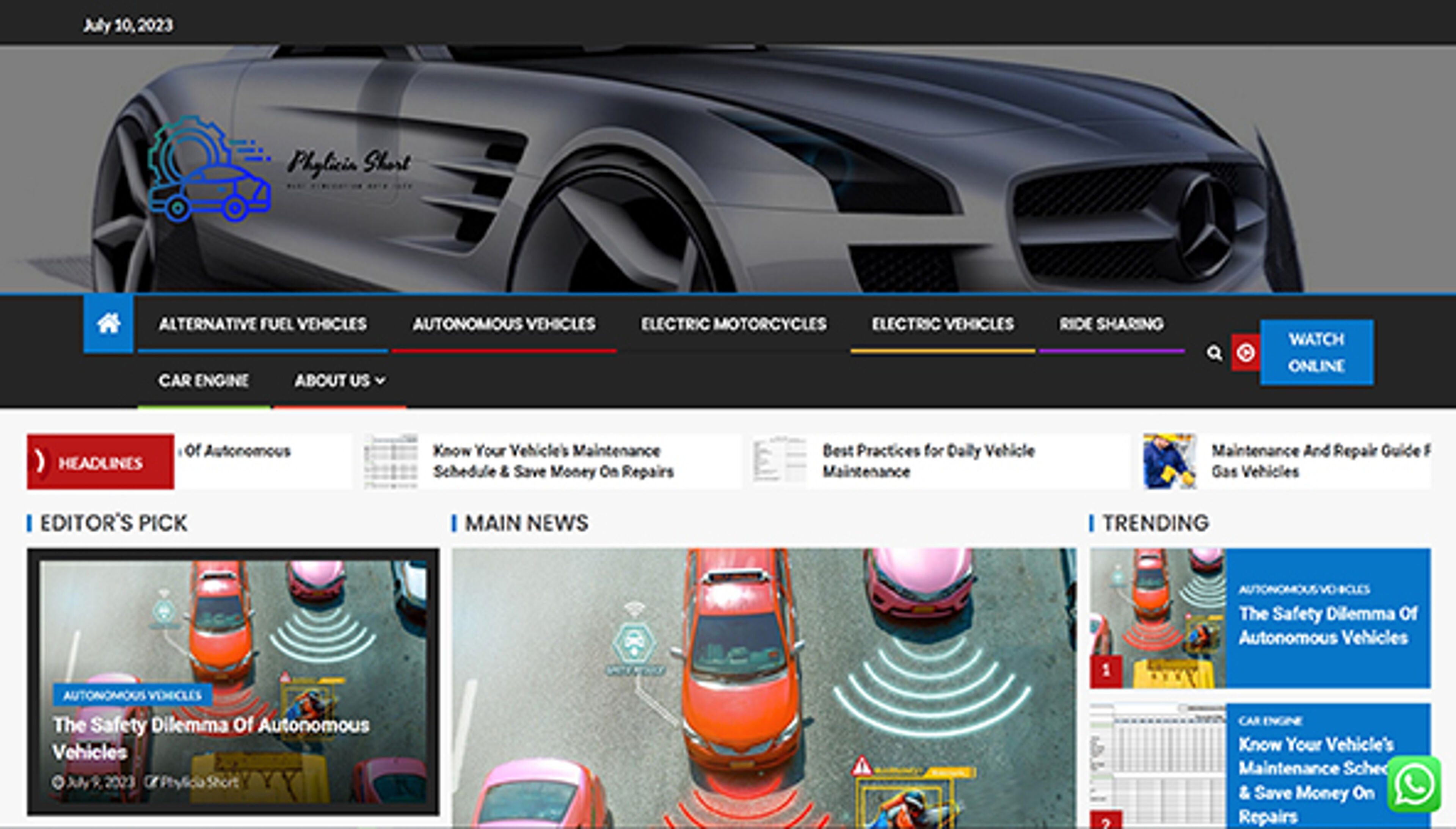The height and width of the screenshot is (829, 1456).
Task: Navigate to Ride Sharing section
Action: tap(1111, 324)
